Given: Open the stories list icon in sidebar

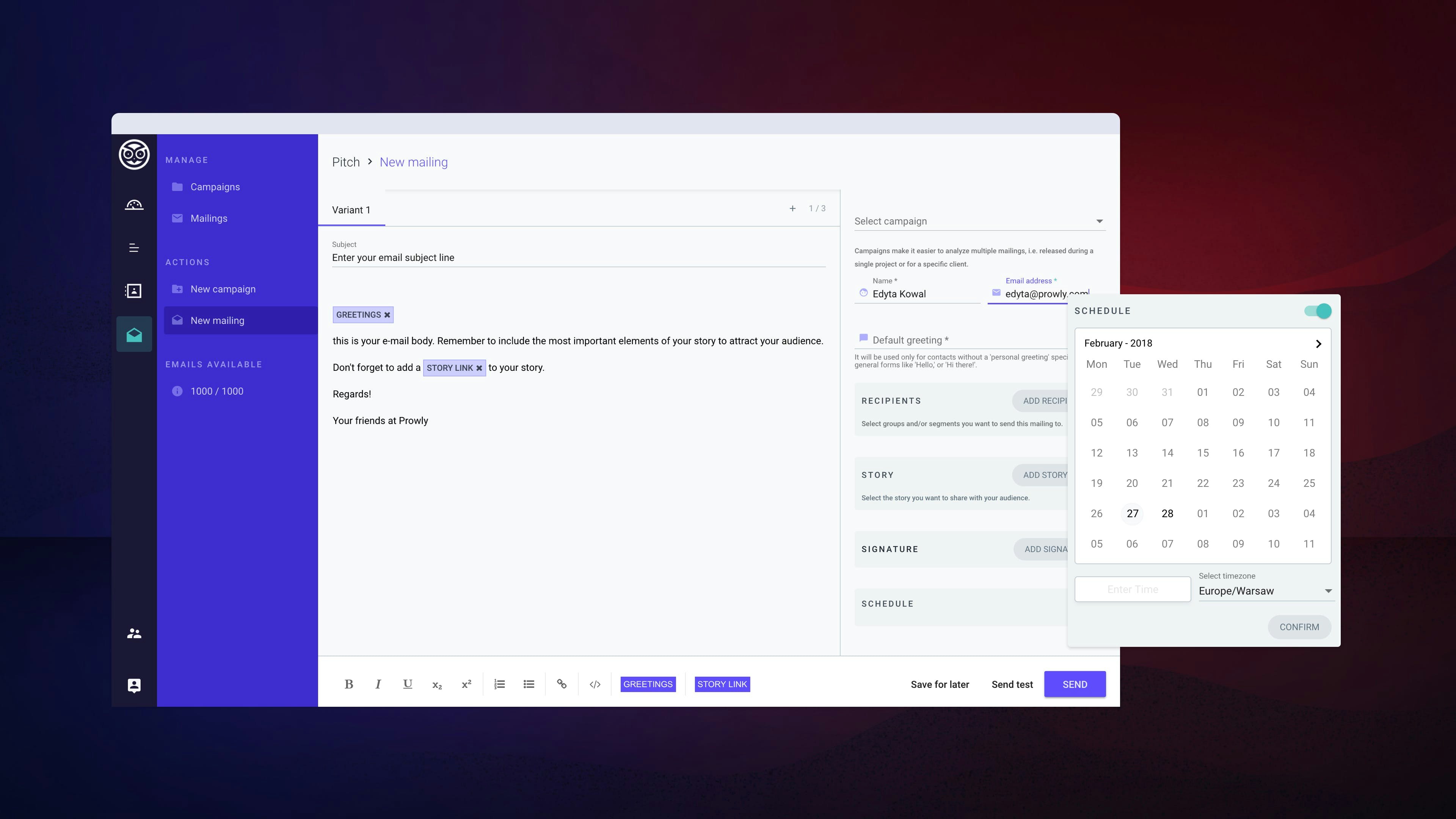Looking at the screenshot, I should [134, 248].
